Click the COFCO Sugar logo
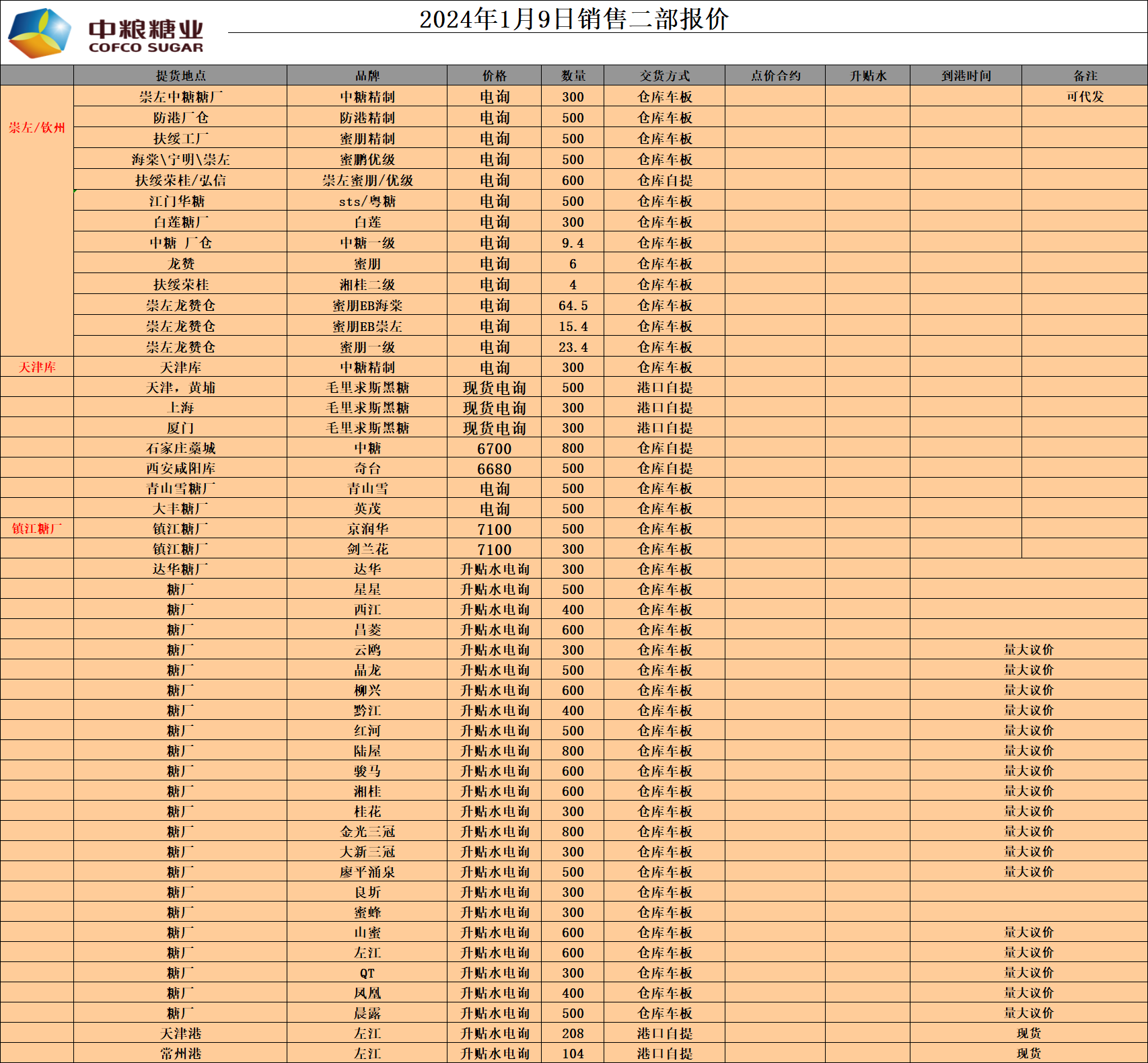The height and width of the screenshot is (1063, 1148). (x=106, y=32)
